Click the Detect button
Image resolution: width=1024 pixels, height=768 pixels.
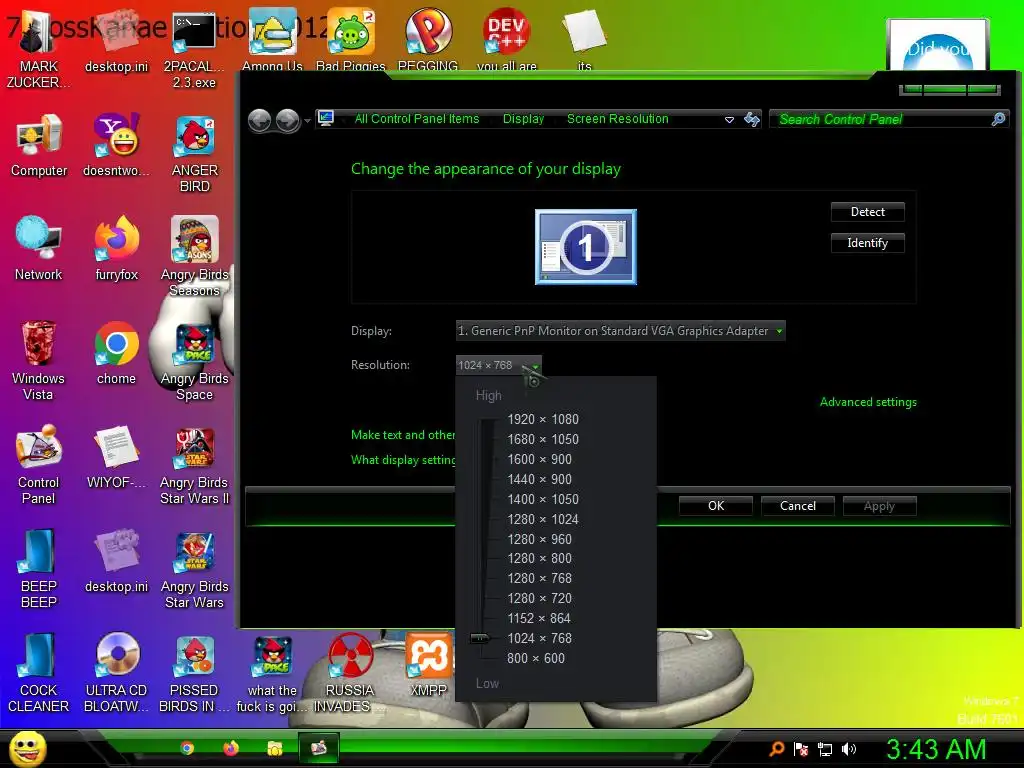(867, 212)
